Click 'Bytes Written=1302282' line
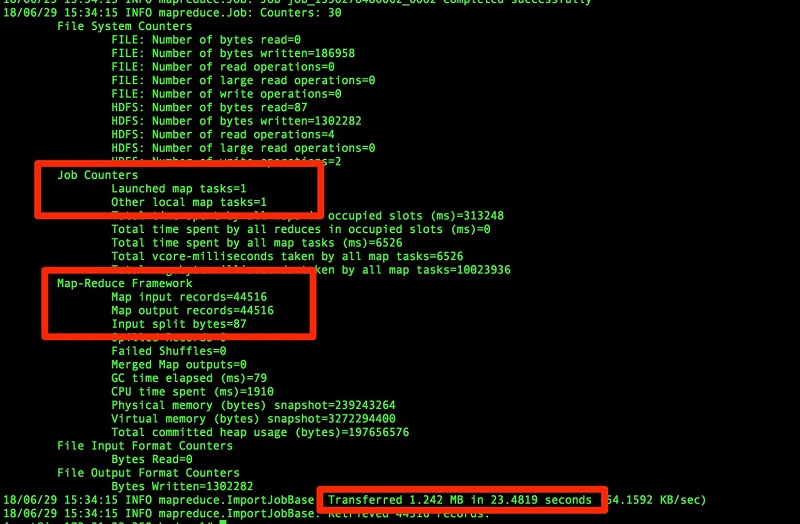The width and height of the screenshot is (800, 524). click(182, 486)
